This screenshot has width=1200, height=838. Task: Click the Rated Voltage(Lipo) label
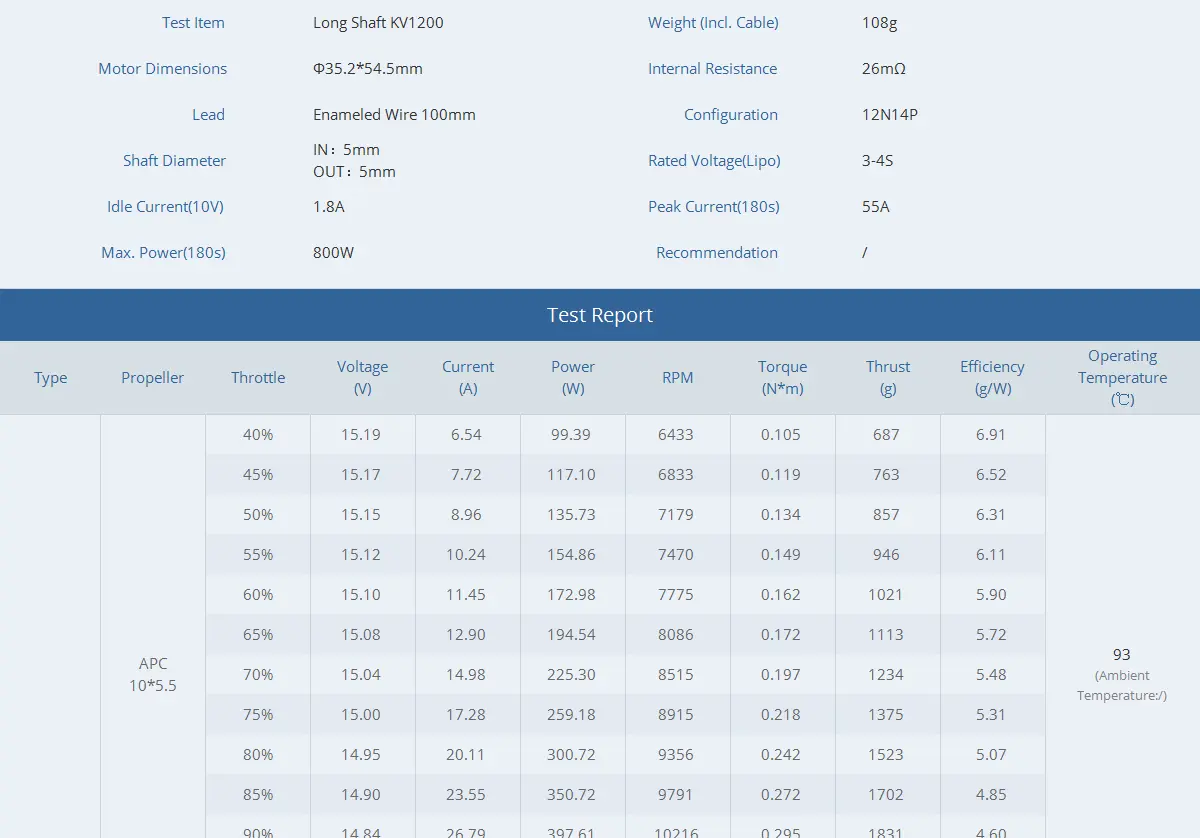(714, 160)
